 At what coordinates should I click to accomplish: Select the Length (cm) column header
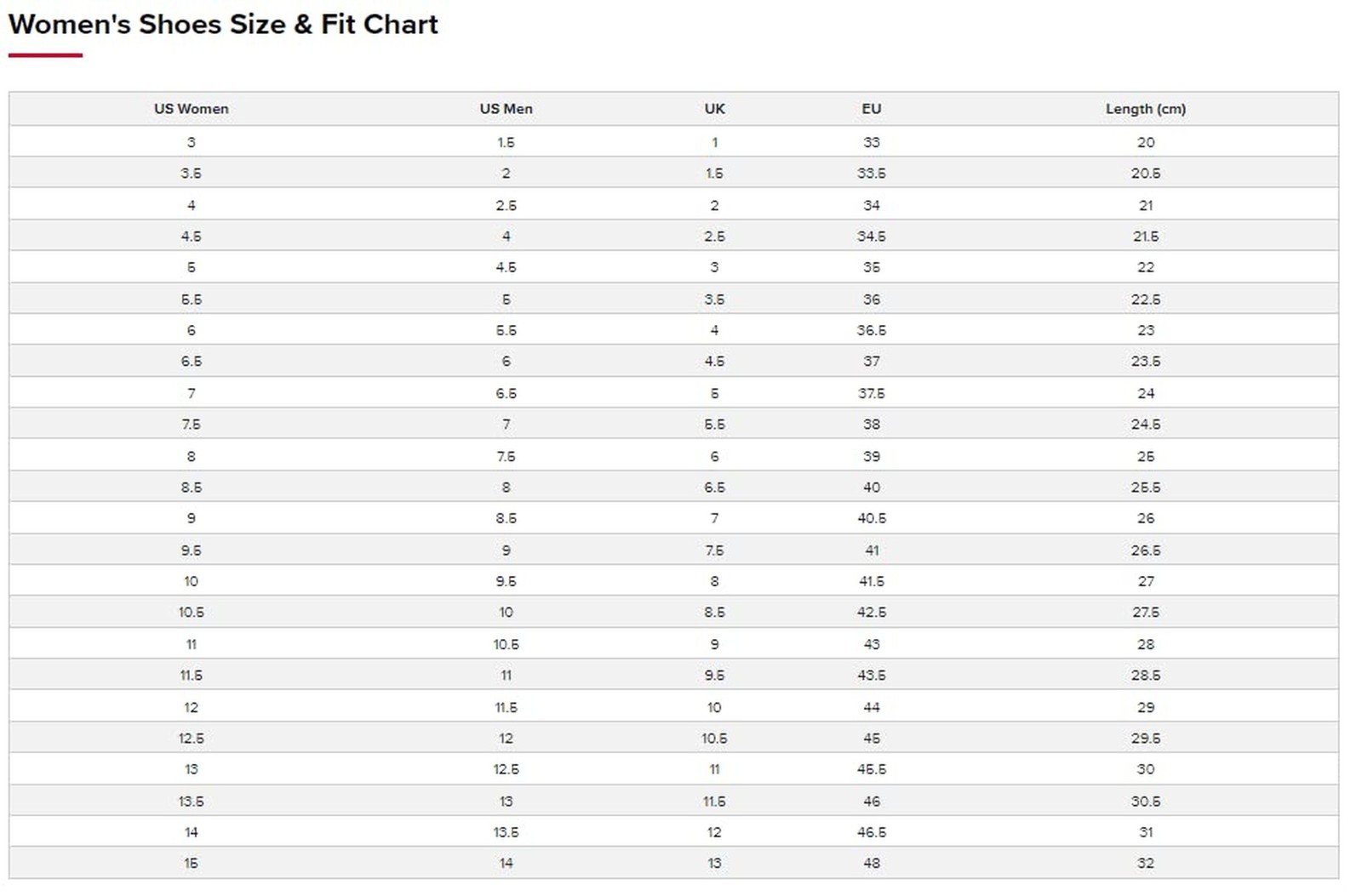tap(1145, 109)
